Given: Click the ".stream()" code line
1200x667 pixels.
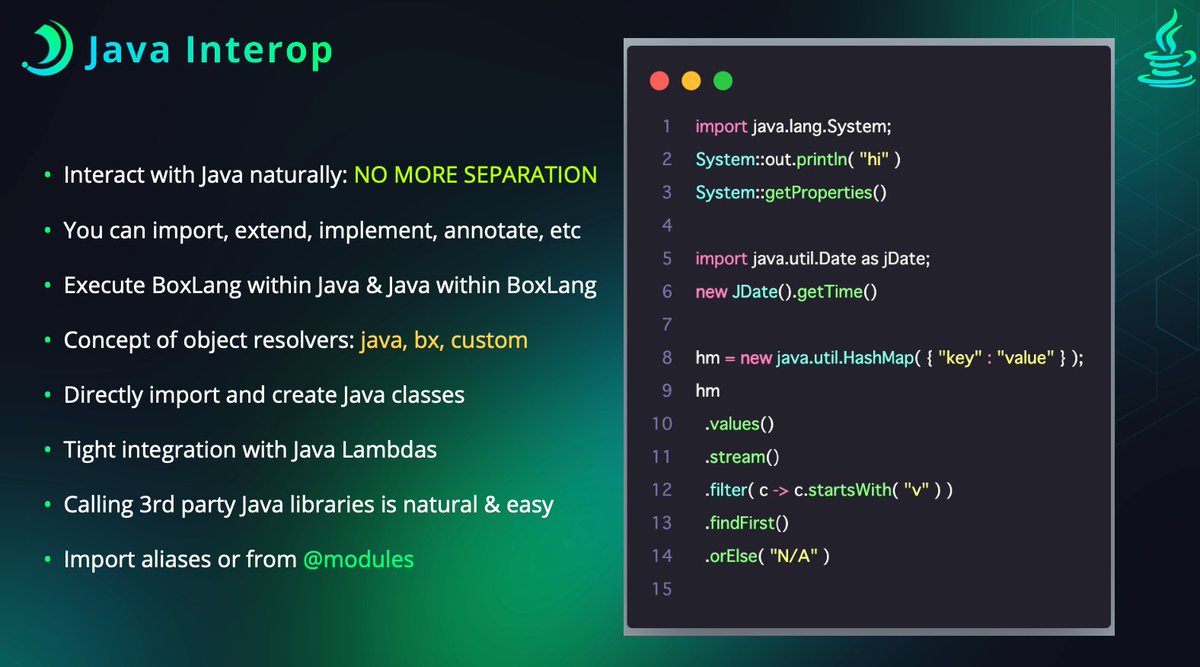Looking at the screenshot, I should [741, 456].
